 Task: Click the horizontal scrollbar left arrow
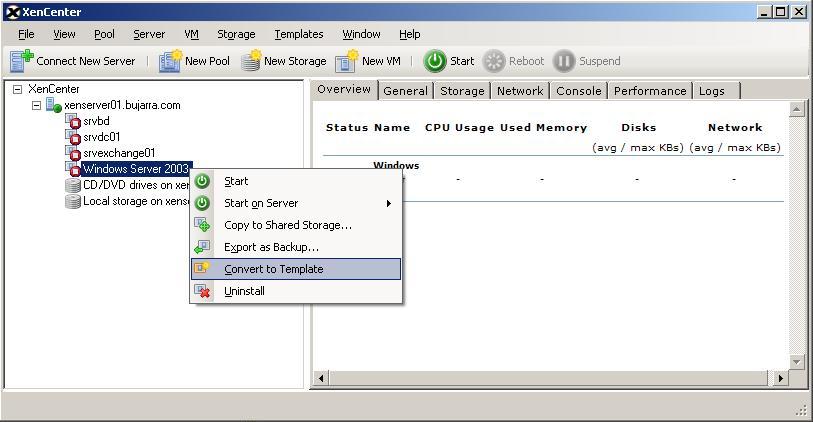pyautogui.click(x=321, y=378)
